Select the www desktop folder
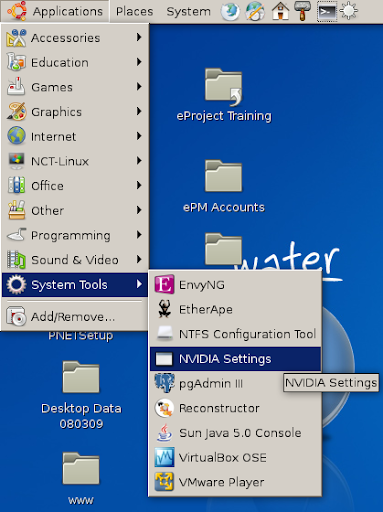Viewport: 383px width, 512px height. pyautogui.click(x=81, y=479)
